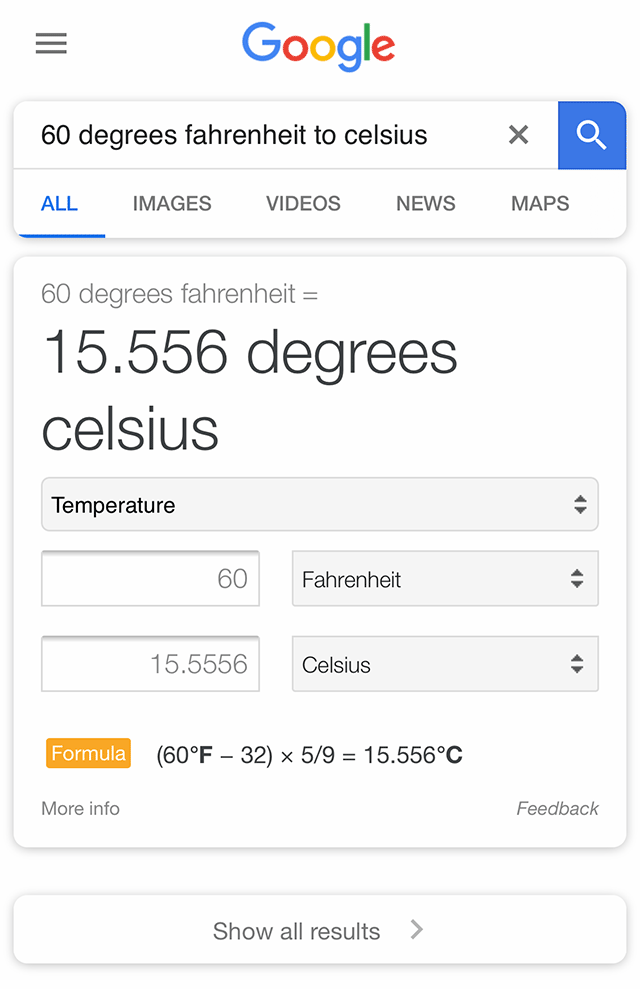Open the NEWS tab
Viewport: 640px width, 989px height.
pyautogui.click(x=426, y=204)
